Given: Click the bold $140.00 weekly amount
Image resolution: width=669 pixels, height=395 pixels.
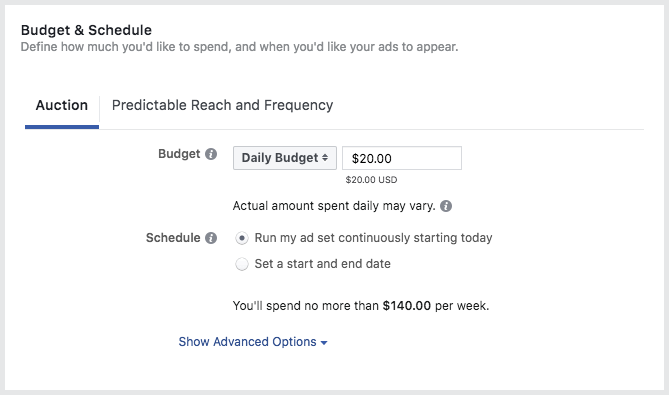Looking at the screenshot, I should (407, 306).
